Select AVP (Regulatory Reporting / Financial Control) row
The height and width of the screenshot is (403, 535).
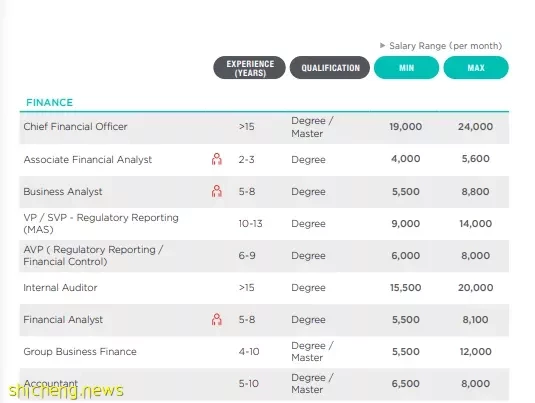pos(264,256)
